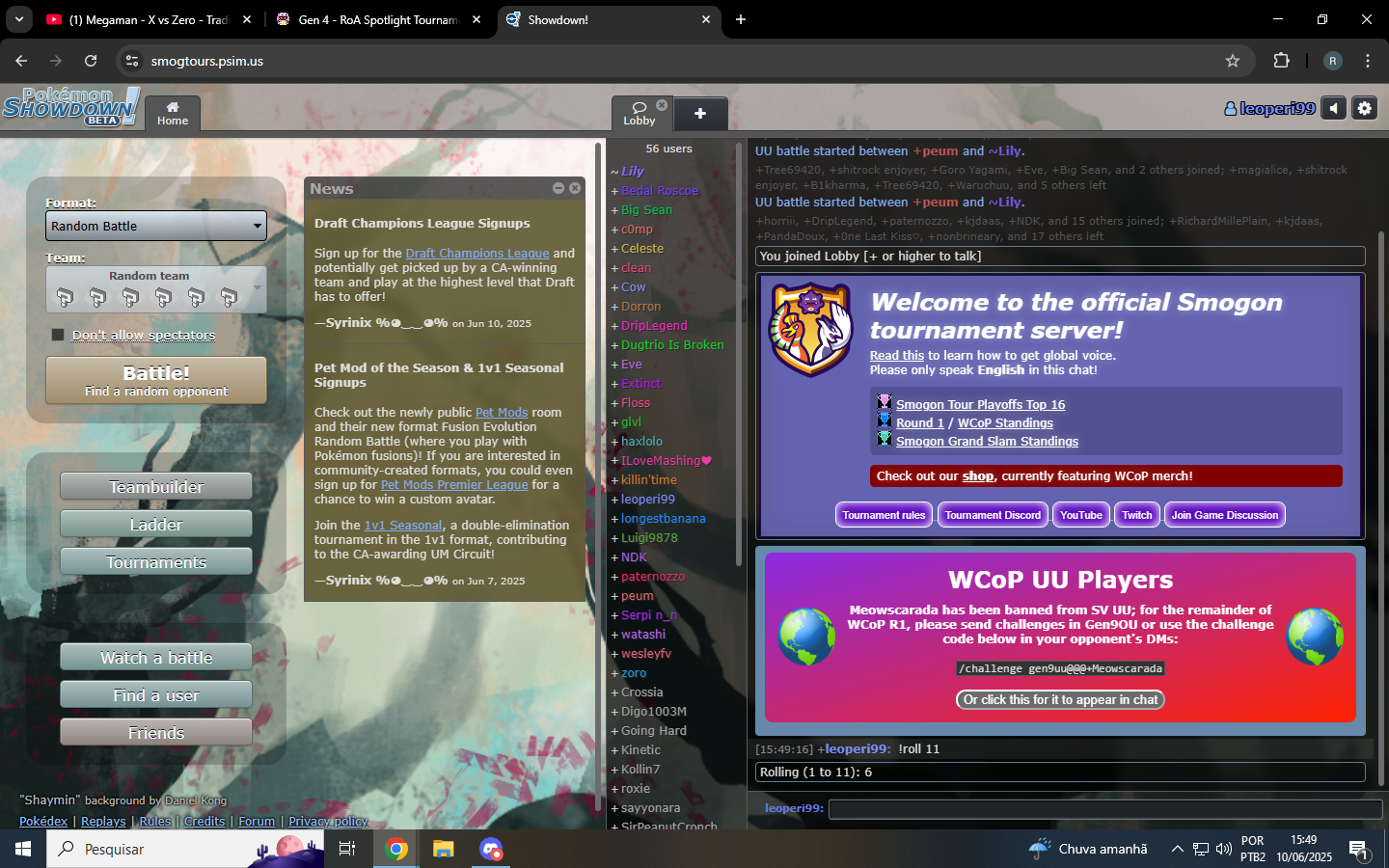Open the Chrome menu (three dots)
This screenshot has height=868, width=1389.
(x=1368, y=61)
